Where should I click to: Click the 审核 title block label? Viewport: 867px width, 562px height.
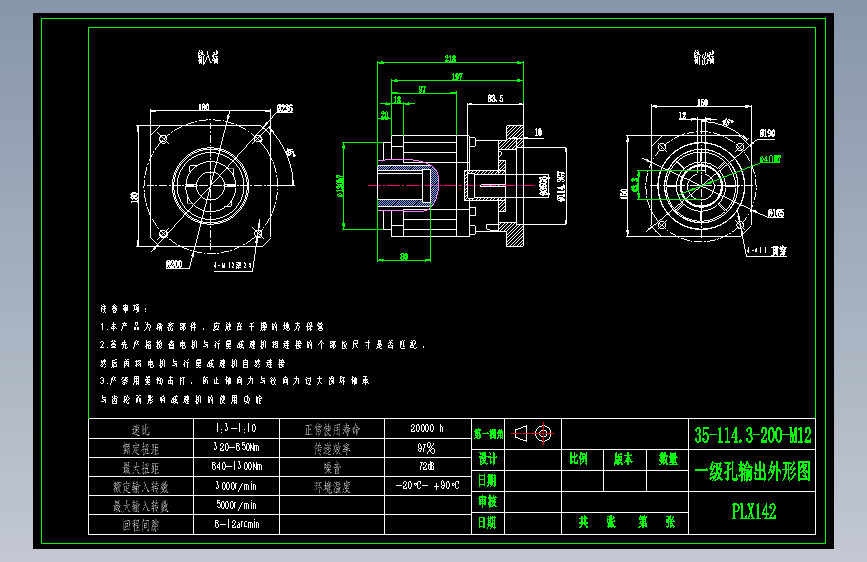[488, 502]
